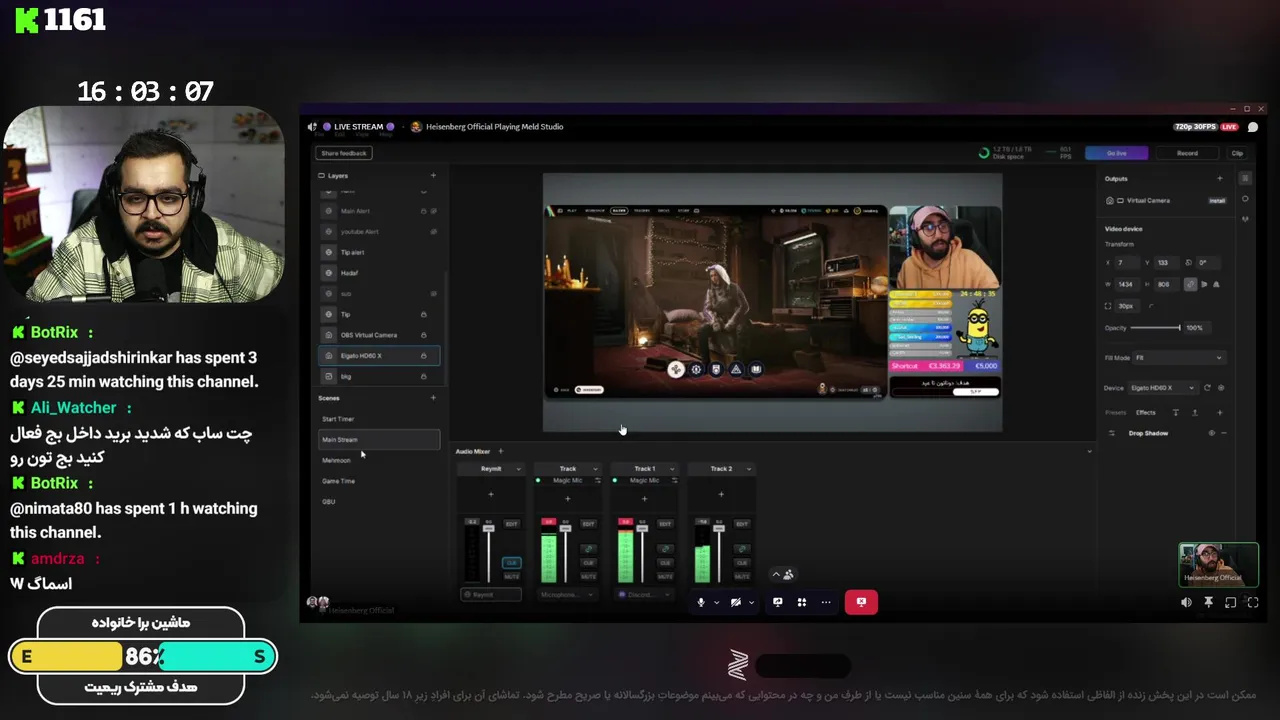Open the Discord source dropdown under Track 1

[x=645, y=595]
